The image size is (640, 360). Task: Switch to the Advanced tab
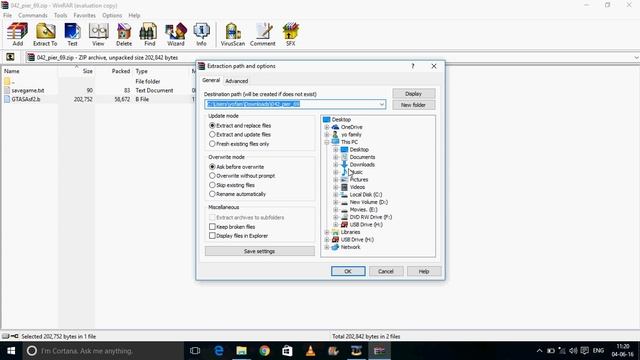[237, 81]
